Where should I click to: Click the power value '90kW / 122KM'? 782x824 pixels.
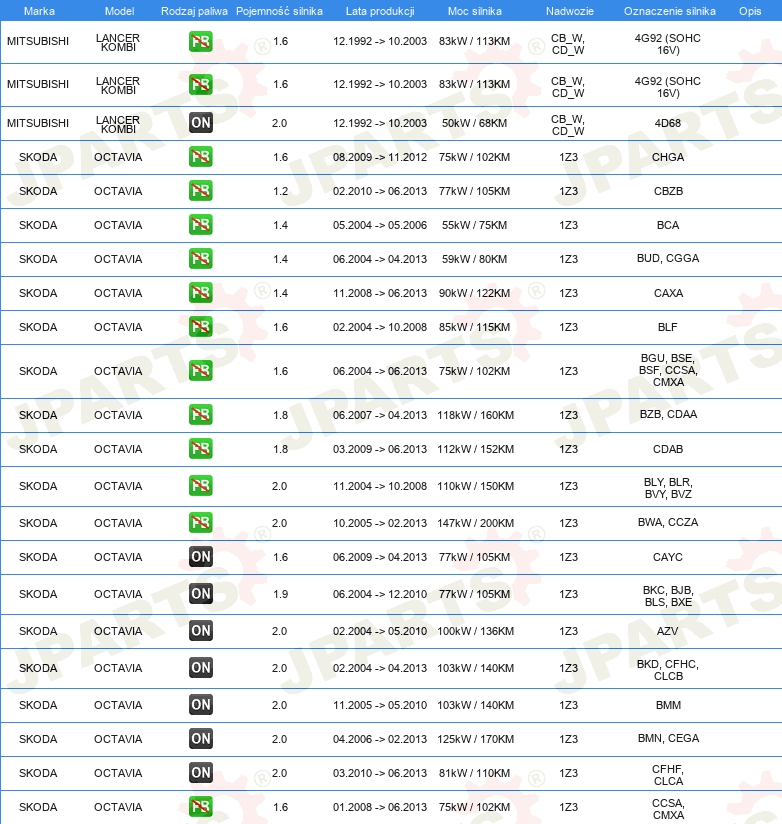[x=475, y=293]
